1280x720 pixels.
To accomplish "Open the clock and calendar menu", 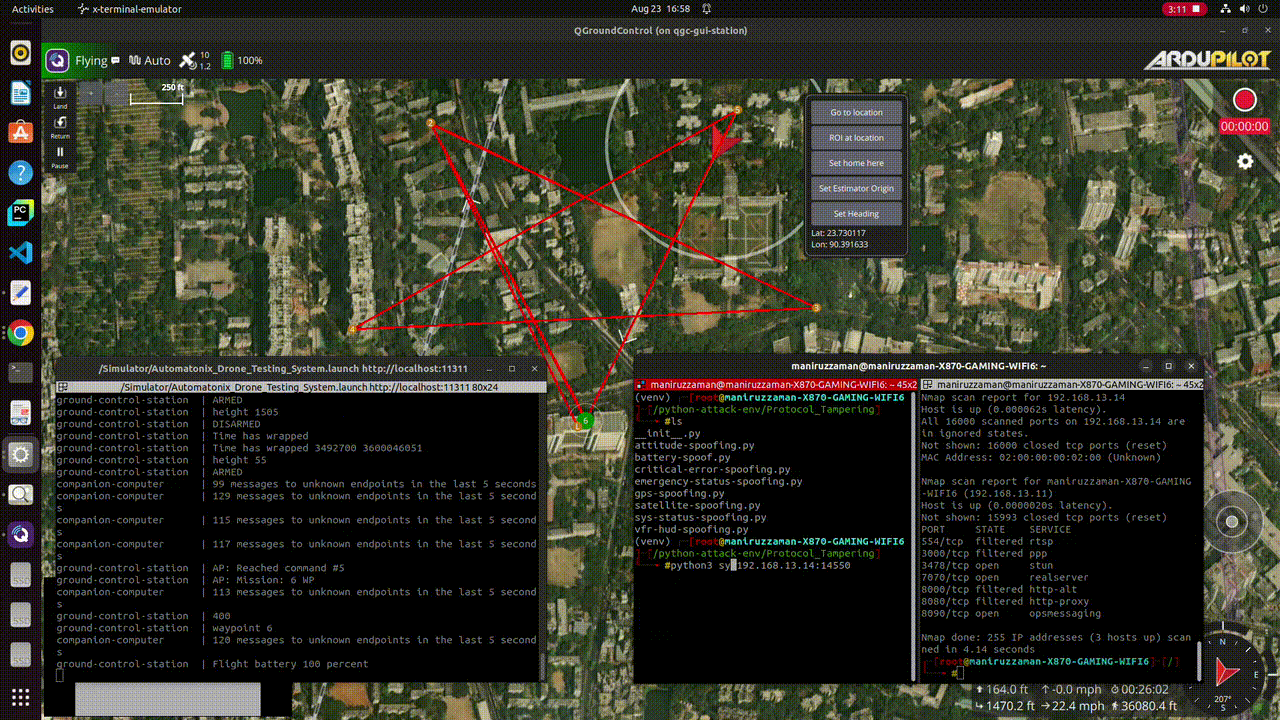I will point(661,8).
